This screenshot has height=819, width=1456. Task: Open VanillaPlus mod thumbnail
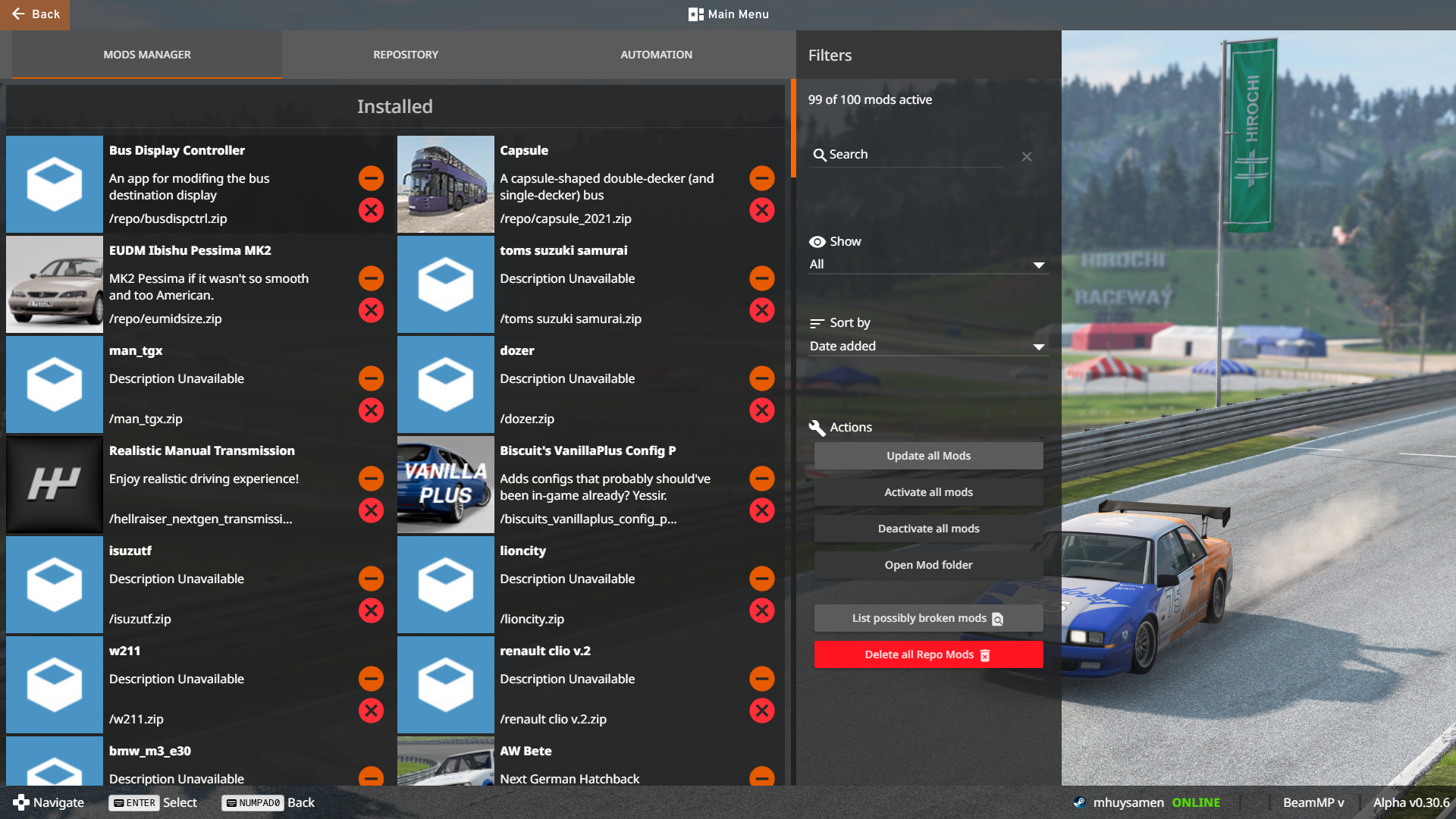[446, 485]
